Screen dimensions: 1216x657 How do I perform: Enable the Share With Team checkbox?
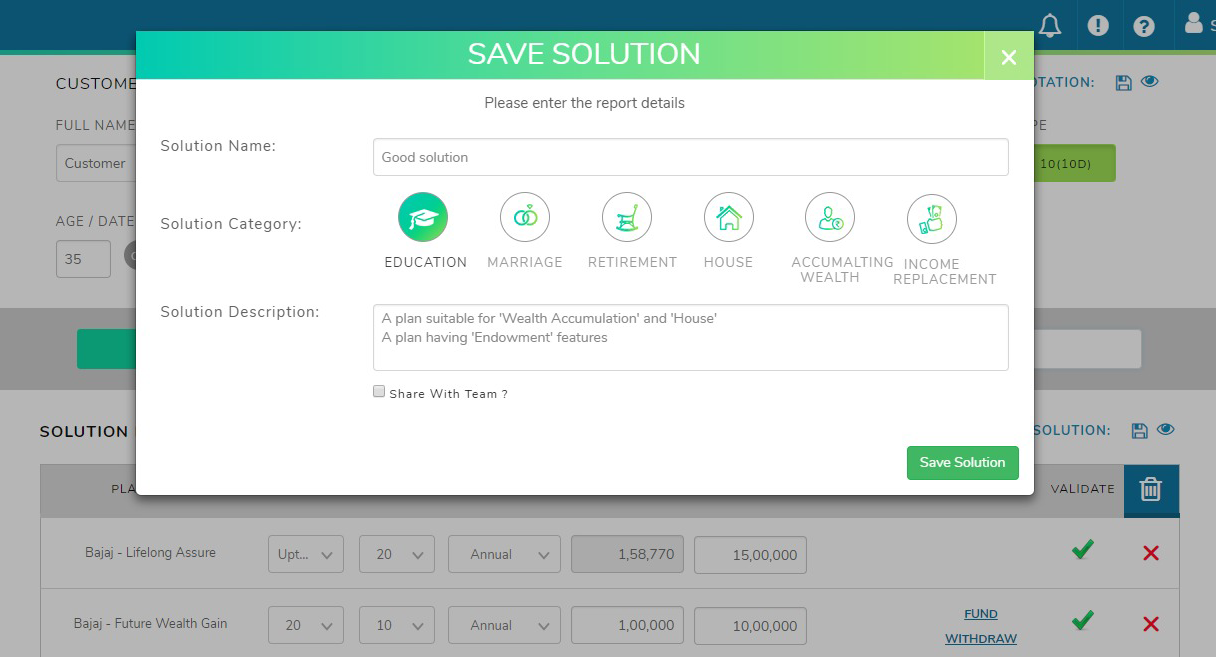(x=379, y=392)
